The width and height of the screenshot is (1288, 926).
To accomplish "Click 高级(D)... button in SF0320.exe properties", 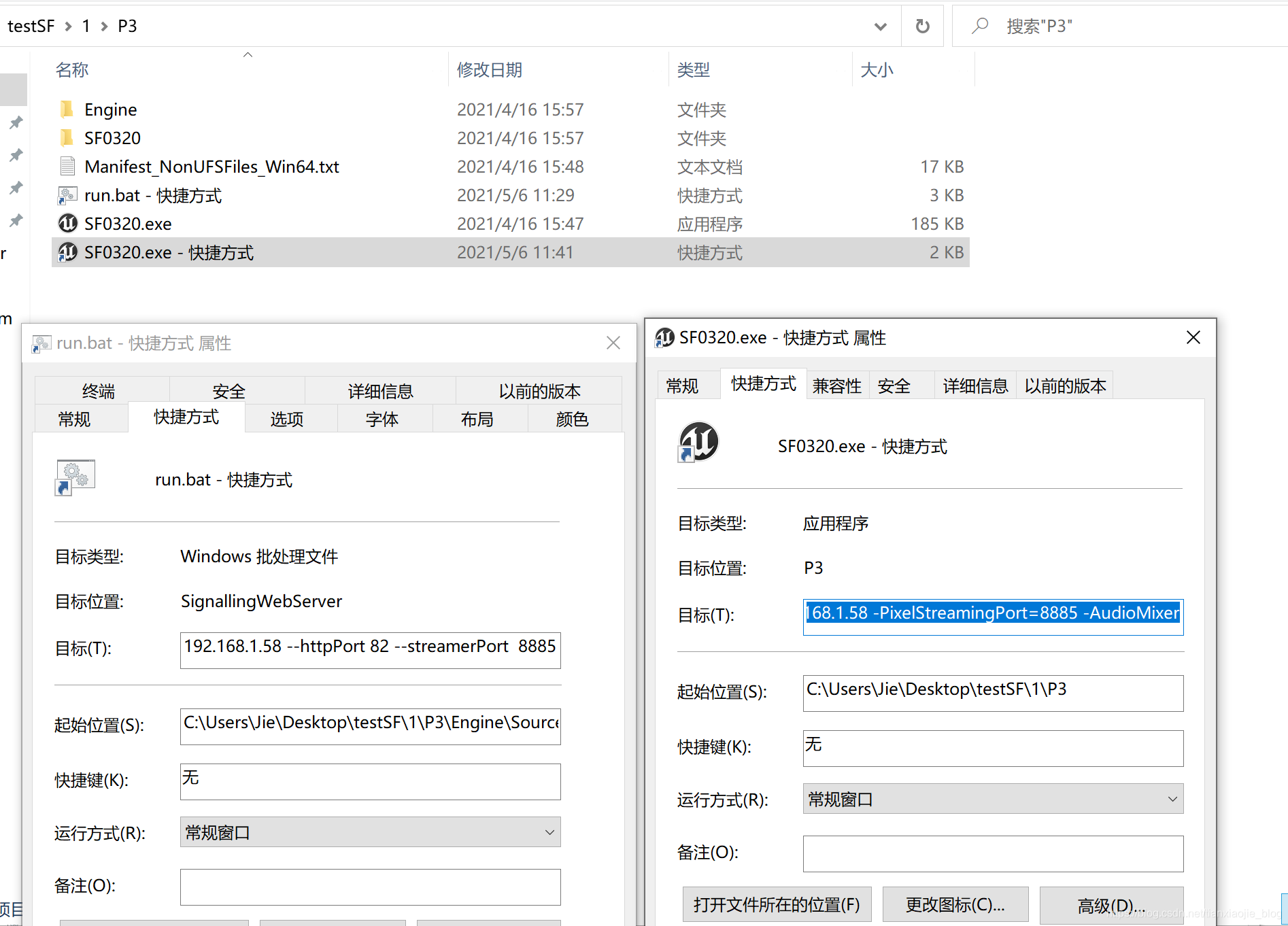I will coord(1112,904).
